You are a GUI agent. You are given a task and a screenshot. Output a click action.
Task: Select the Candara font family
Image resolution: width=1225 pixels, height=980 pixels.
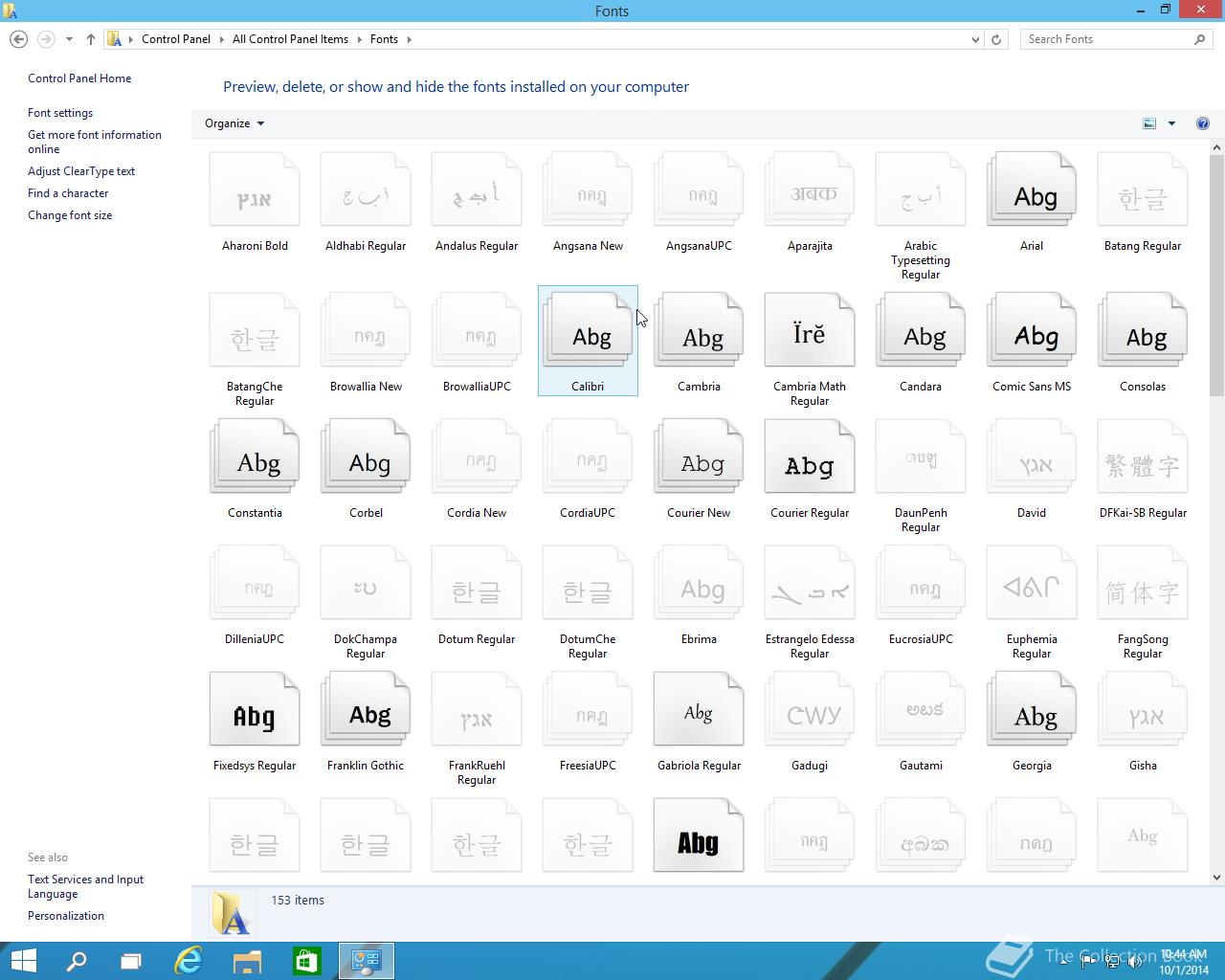921,331
